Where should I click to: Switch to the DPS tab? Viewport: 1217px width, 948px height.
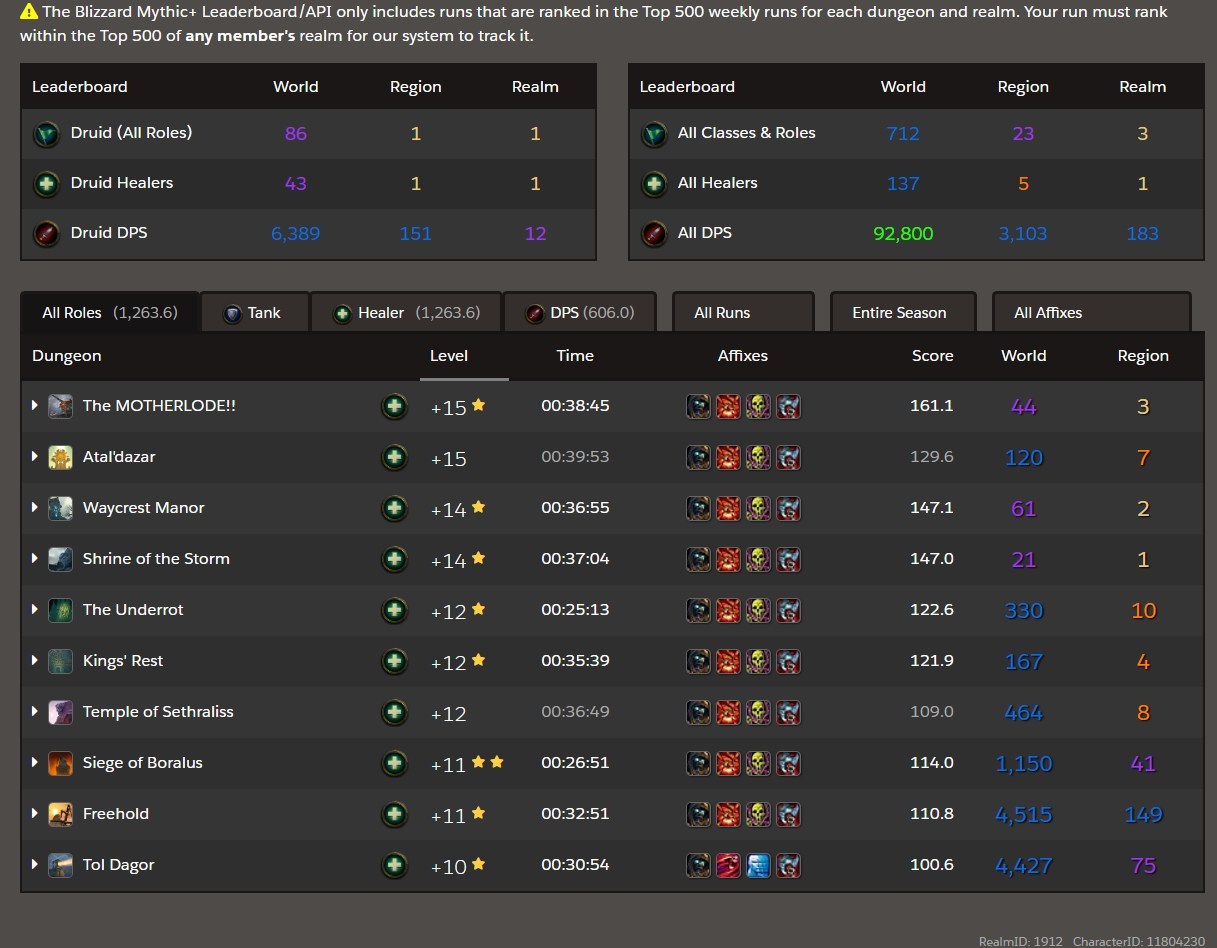coord(580,312)
